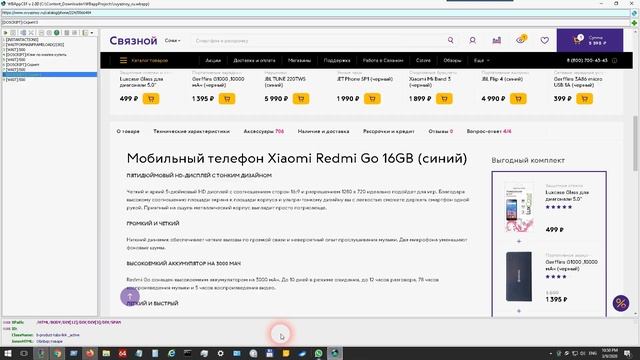
Task: Open the product comparison chart icon
Action: [x=496, y=40]
